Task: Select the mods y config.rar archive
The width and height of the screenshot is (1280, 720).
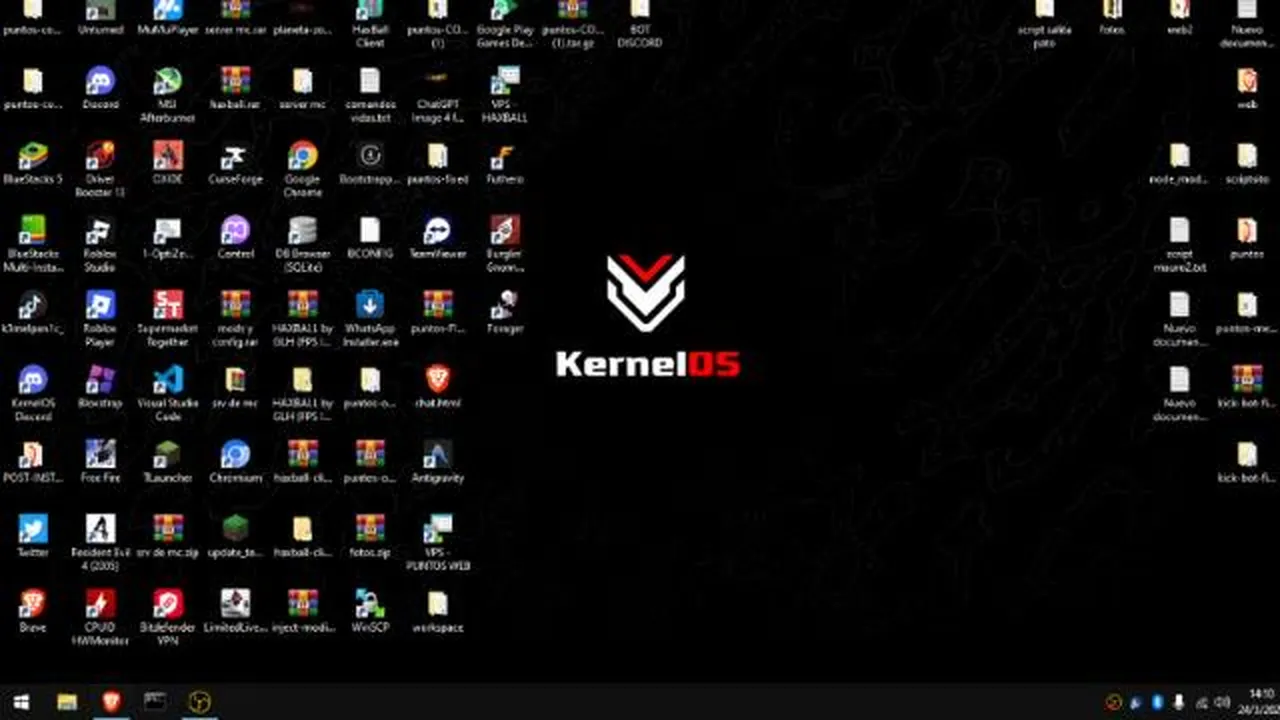Action: 235,319
